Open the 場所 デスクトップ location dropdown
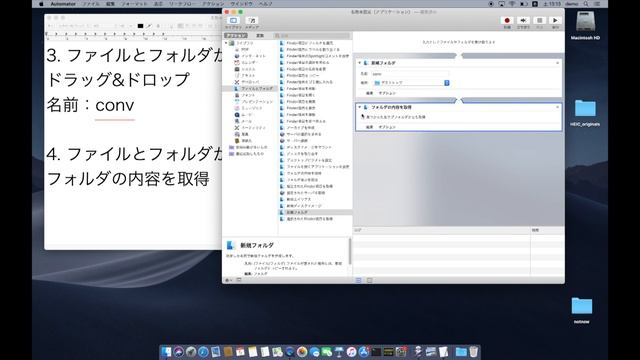The image size is (640, 360). [411, 83]
